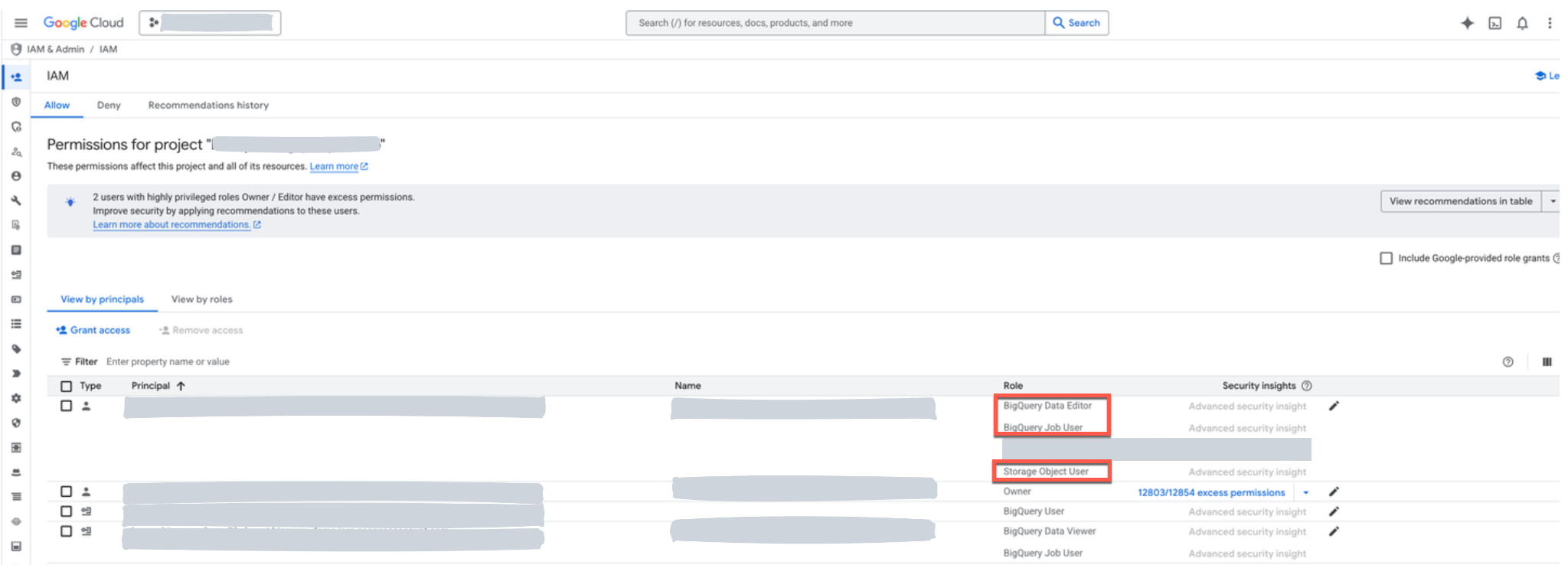Open the hat-shaped Roles sidebar icon
This screenshot has width=1568, height=565.
click(16, 472)
